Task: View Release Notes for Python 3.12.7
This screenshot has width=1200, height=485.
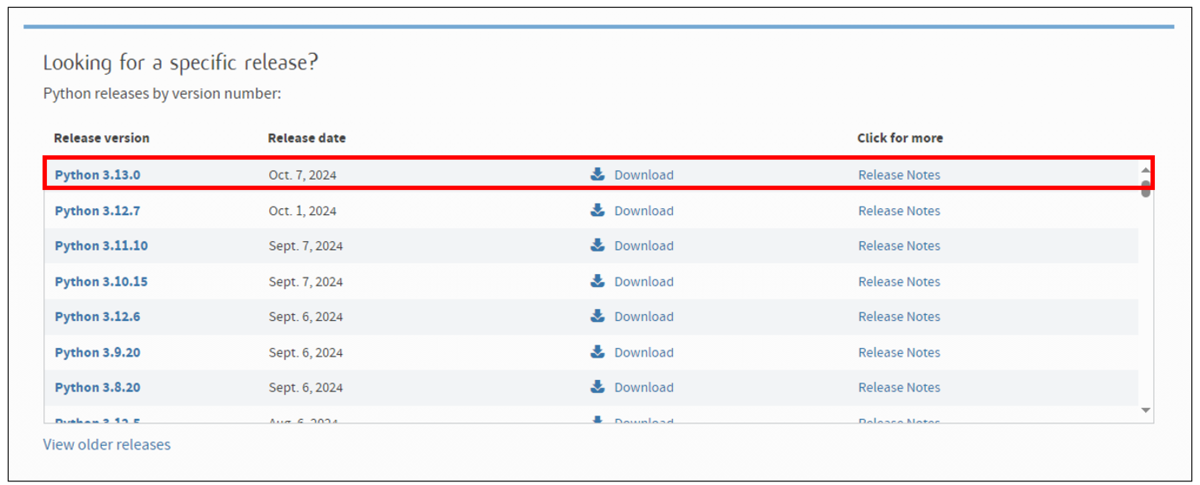Action: click(x=899, y=211)
